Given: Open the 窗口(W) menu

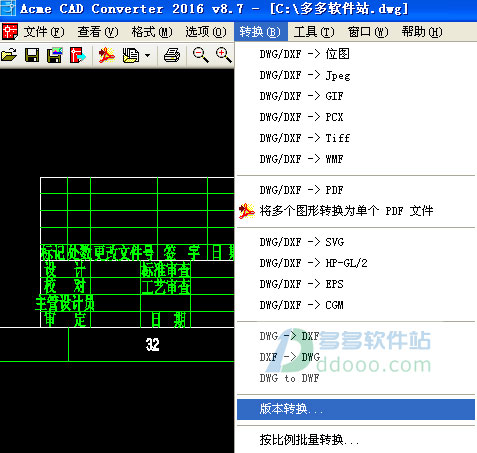Looking at the screenshot, I should click(x=368, y=32).
